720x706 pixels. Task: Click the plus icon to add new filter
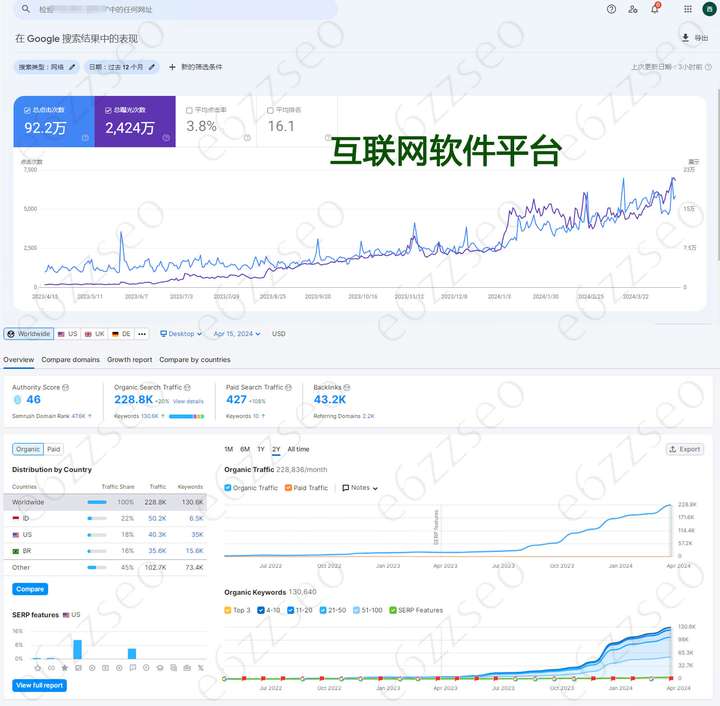click(x=172, y=67)
